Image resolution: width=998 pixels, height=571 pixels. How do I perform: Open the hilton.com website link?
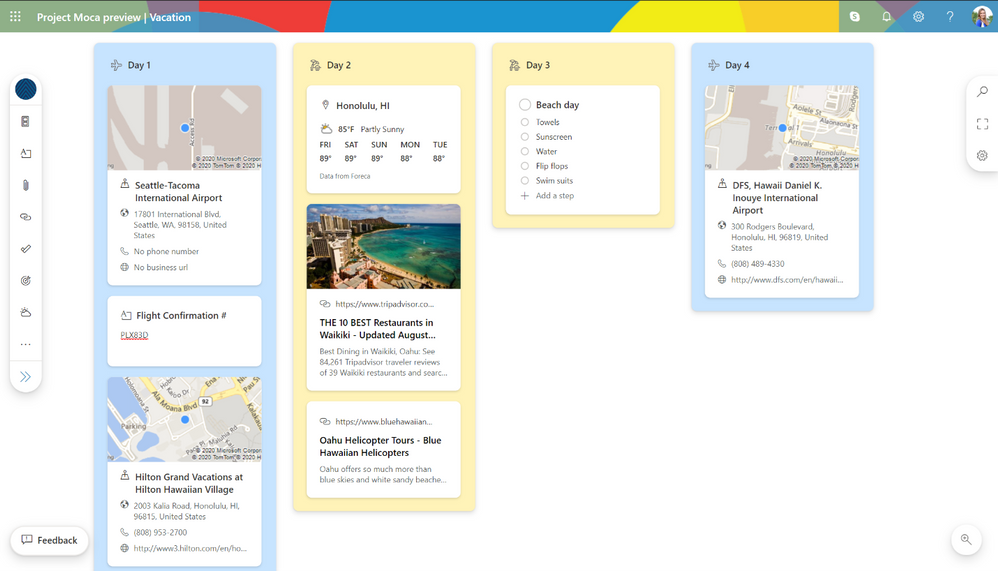point(190,548)
